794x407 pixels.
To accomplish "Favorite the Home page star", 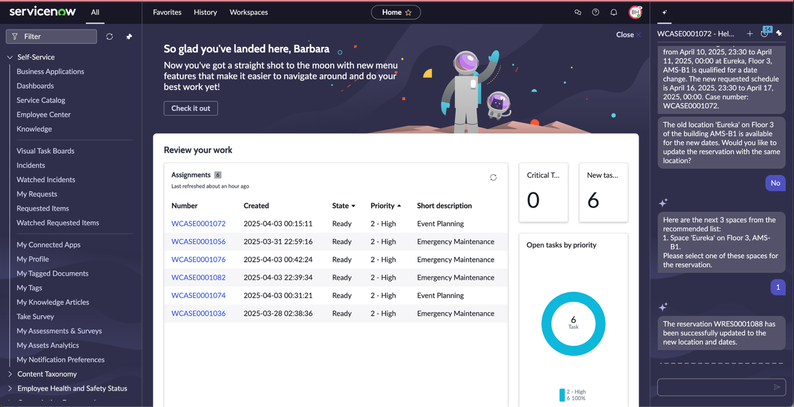I will coord(408,13).
